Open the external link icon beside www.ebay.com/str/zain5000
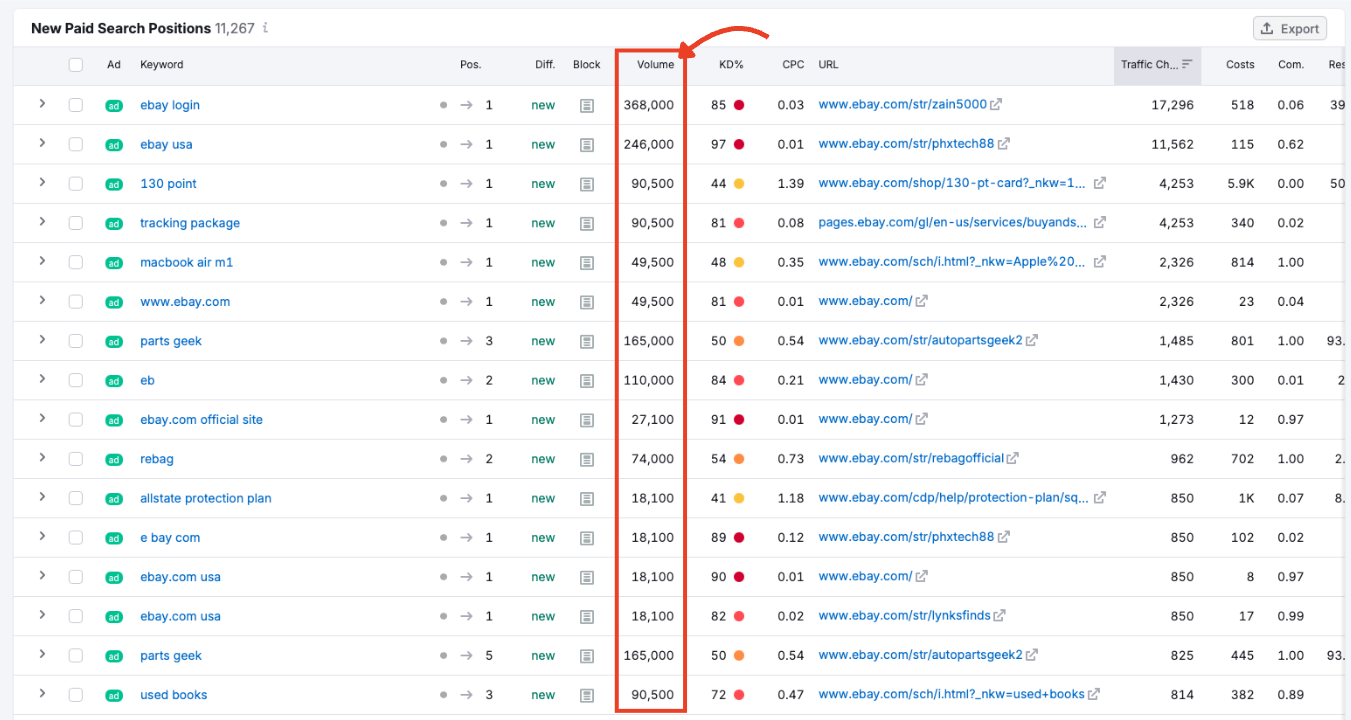 pos(995,104)
